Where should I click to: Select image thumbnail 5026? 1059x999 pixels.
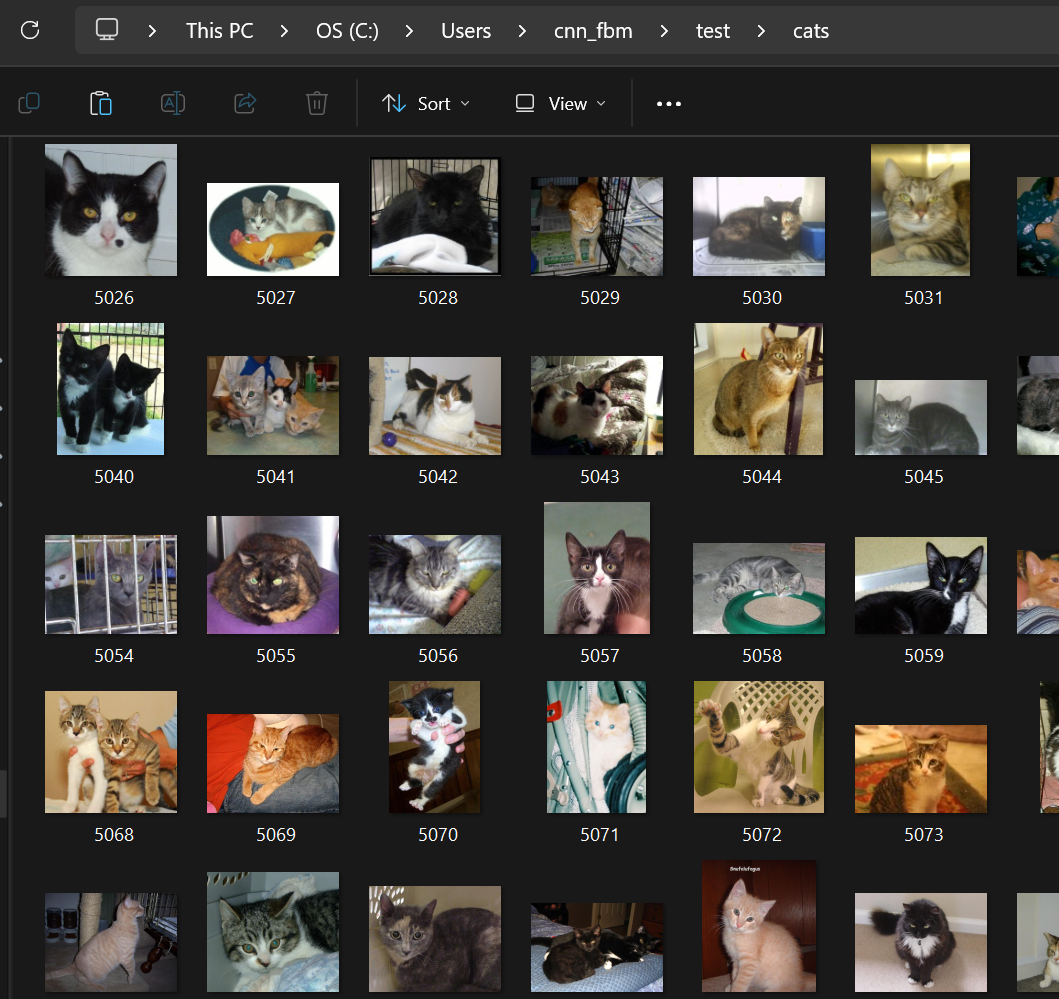(x=111, y=209)
